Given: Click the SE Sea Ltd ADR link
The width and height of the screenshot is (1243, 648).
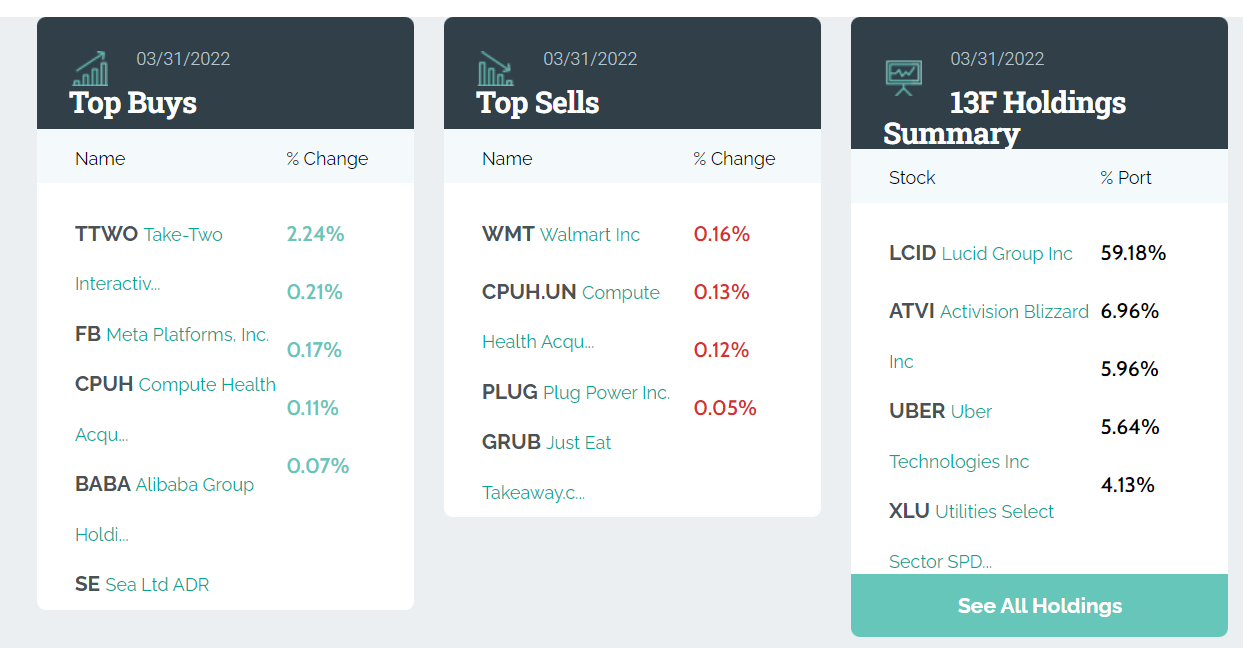Looking at the screenshot, I should click(x=142, y=585).
